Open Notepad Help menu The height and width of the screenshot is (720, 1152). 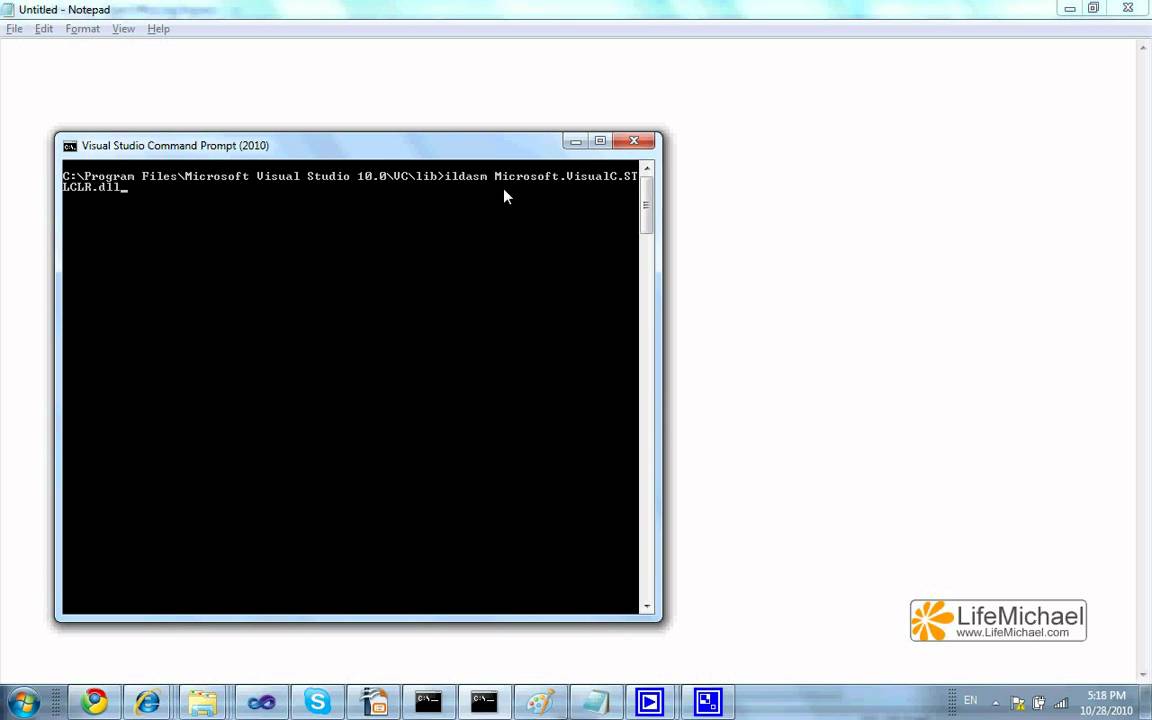[x=159, y=29]
